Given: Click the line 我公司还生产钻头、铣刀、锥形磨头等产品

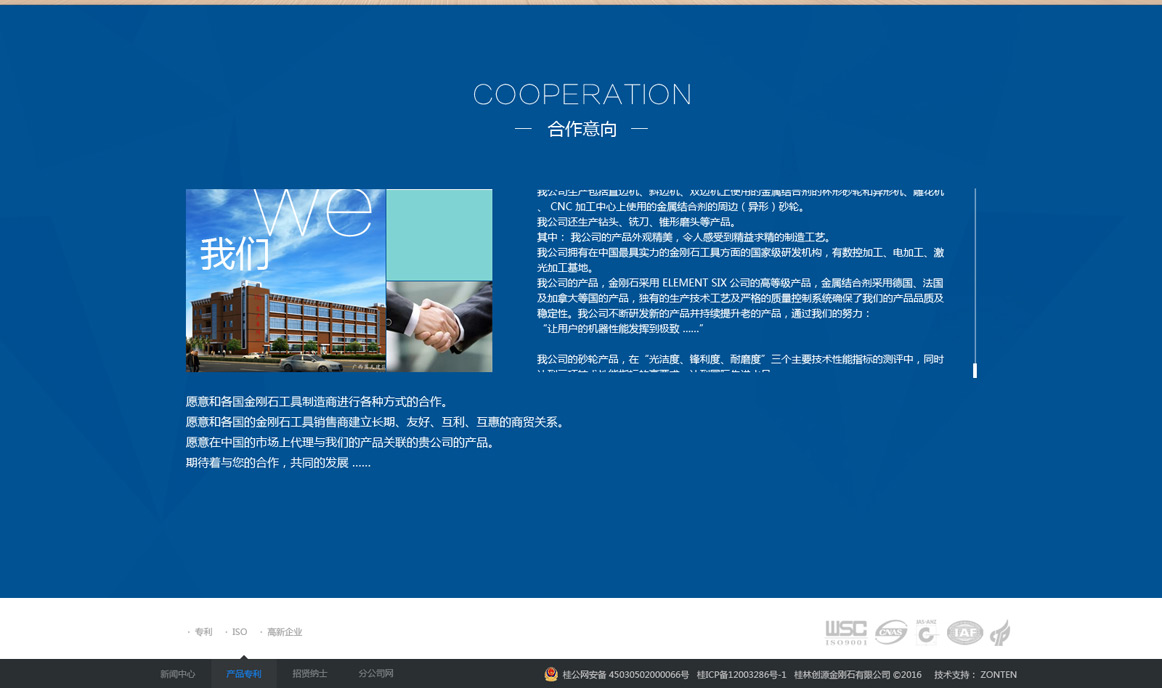Looking at the screenshot, I should pos(637,222).
